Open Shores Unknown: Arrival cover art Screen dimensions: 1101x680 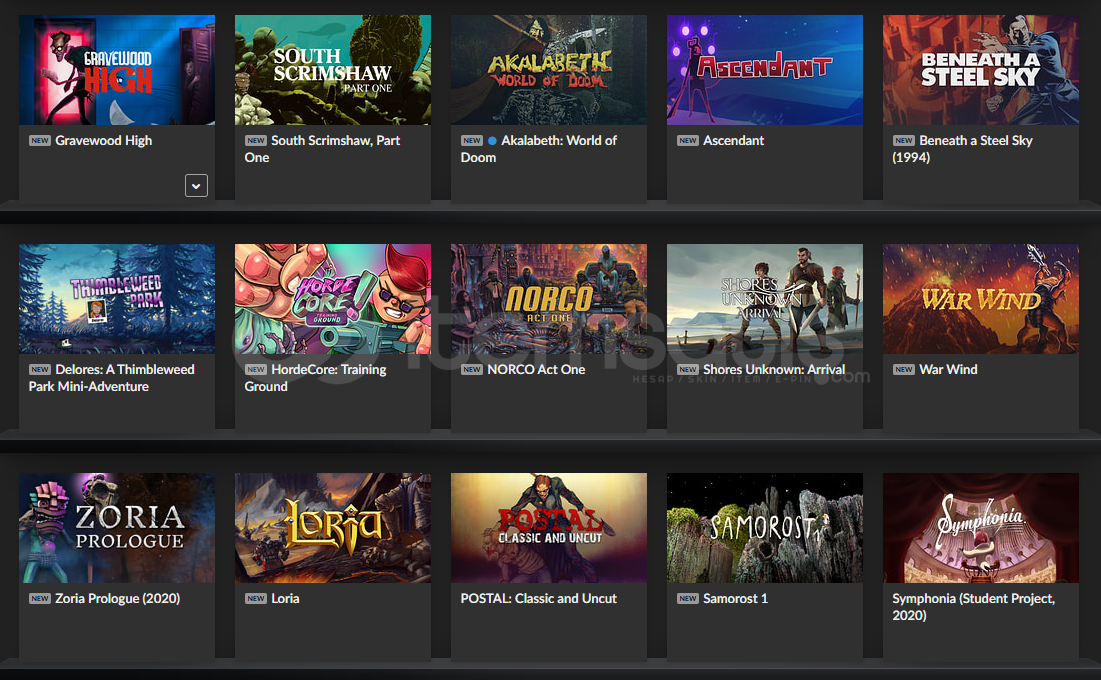click(x=765, y=299)
